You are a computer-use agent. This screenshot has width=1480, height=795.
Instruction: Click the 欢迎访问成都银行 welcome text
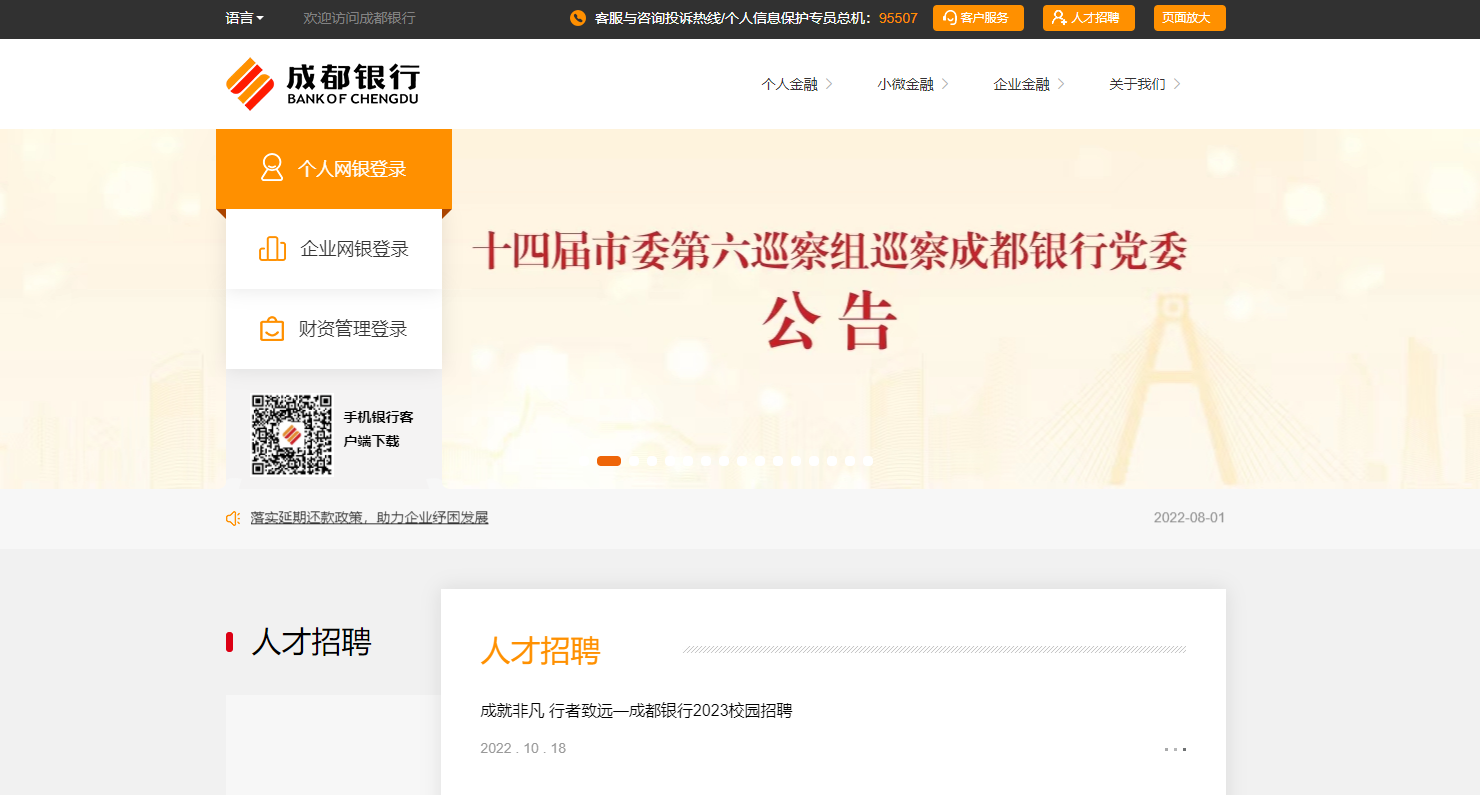click(x=359, y=18)
